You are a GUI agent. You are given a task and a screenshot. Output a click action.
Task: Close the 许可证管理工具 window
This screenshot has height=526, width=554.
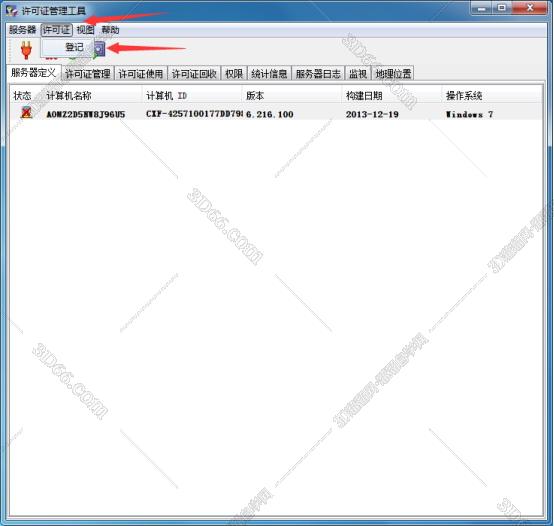[530, 8]
